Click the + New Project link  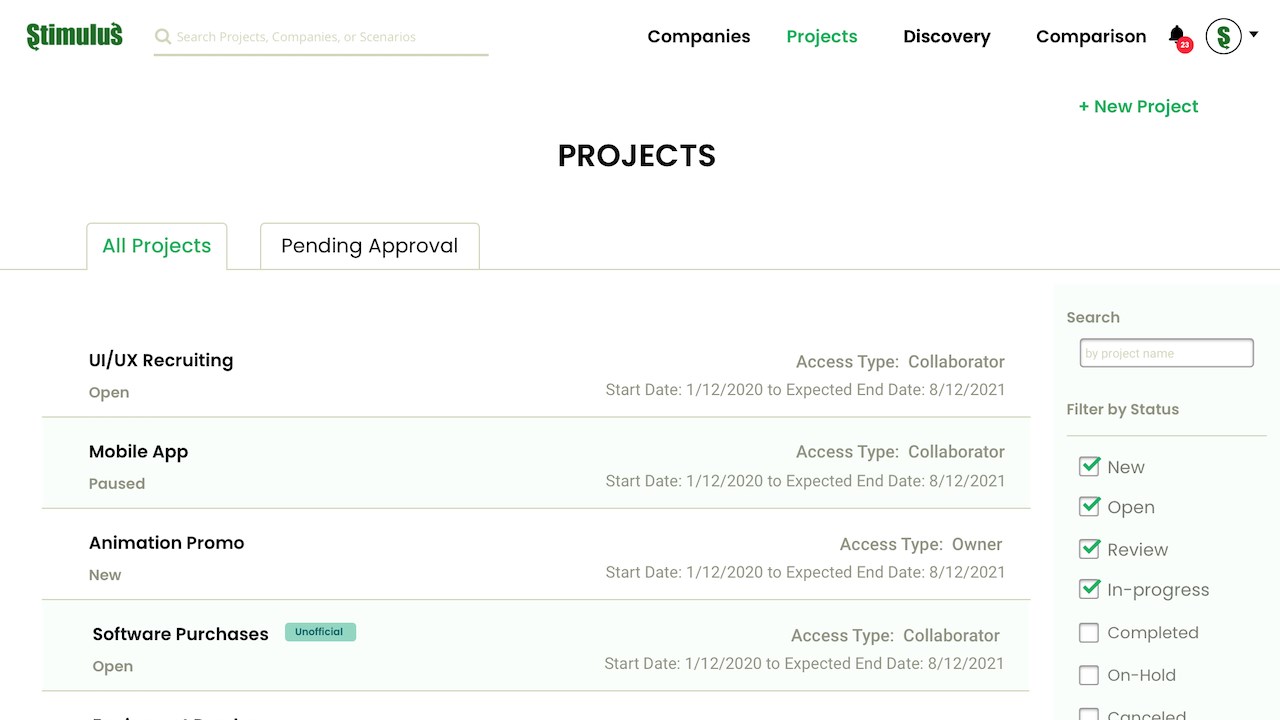click(x=1138, y=107)
